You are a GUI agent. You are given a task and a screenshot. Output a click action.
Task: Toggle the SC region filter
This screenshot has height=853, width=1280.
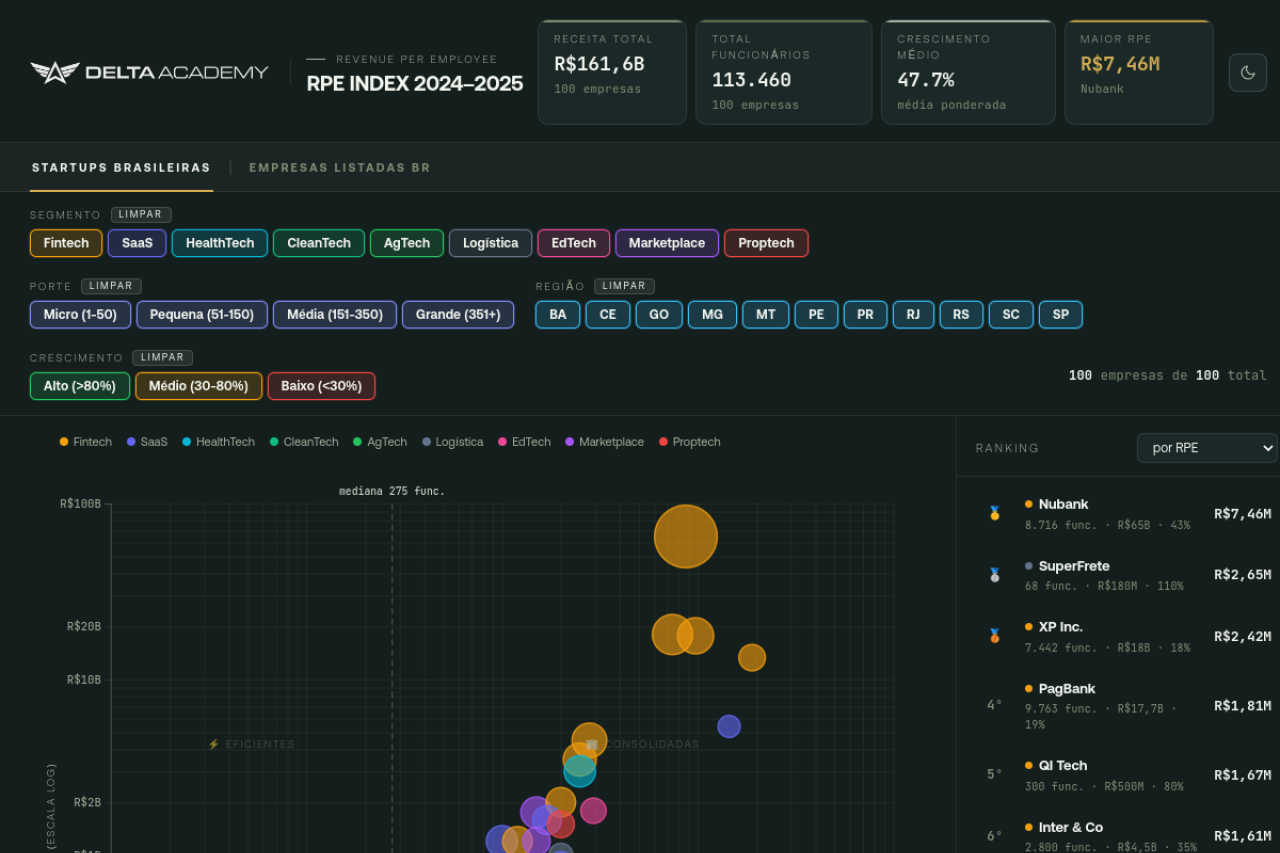[x=1011, y=315]
